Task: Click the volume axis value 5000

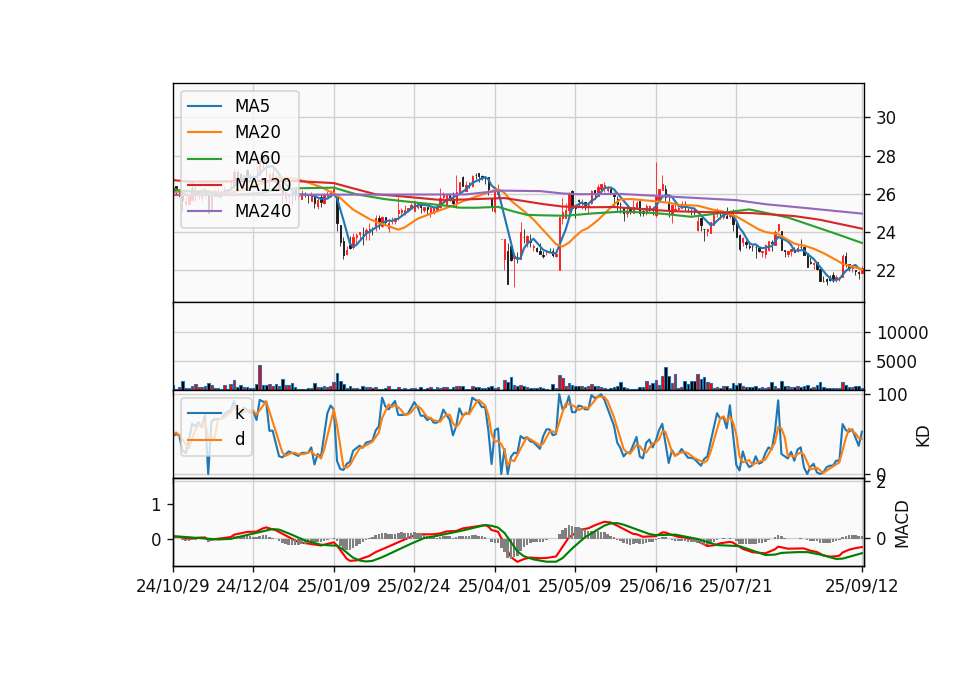Action: coord(897,362)
